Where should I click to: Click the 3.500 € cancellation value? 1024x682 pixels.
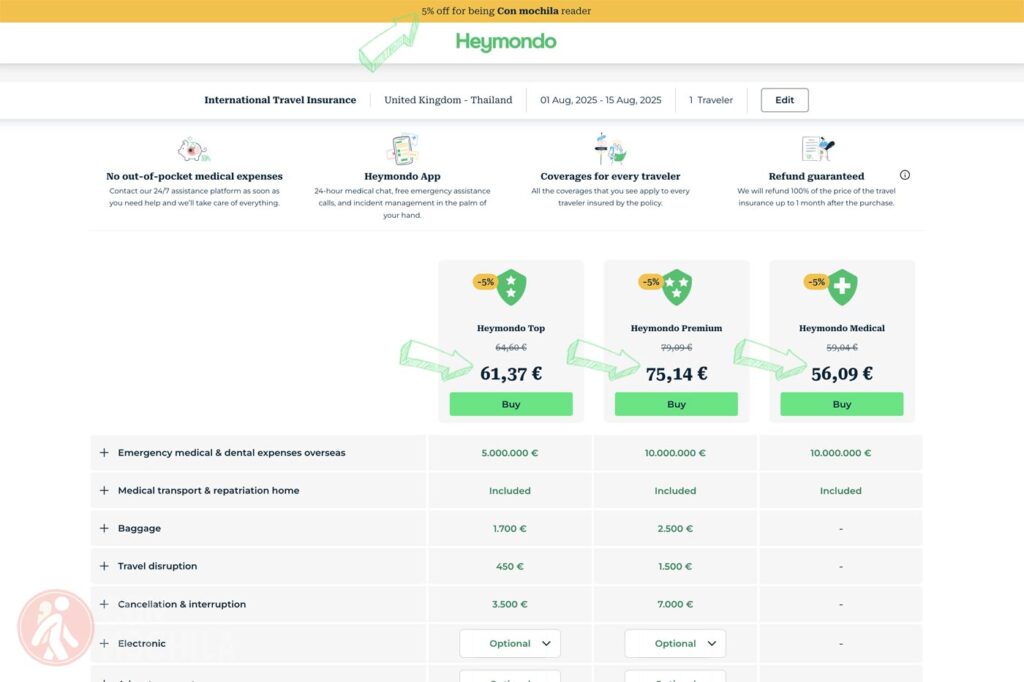pyautogui.click(x=510, y=604)
